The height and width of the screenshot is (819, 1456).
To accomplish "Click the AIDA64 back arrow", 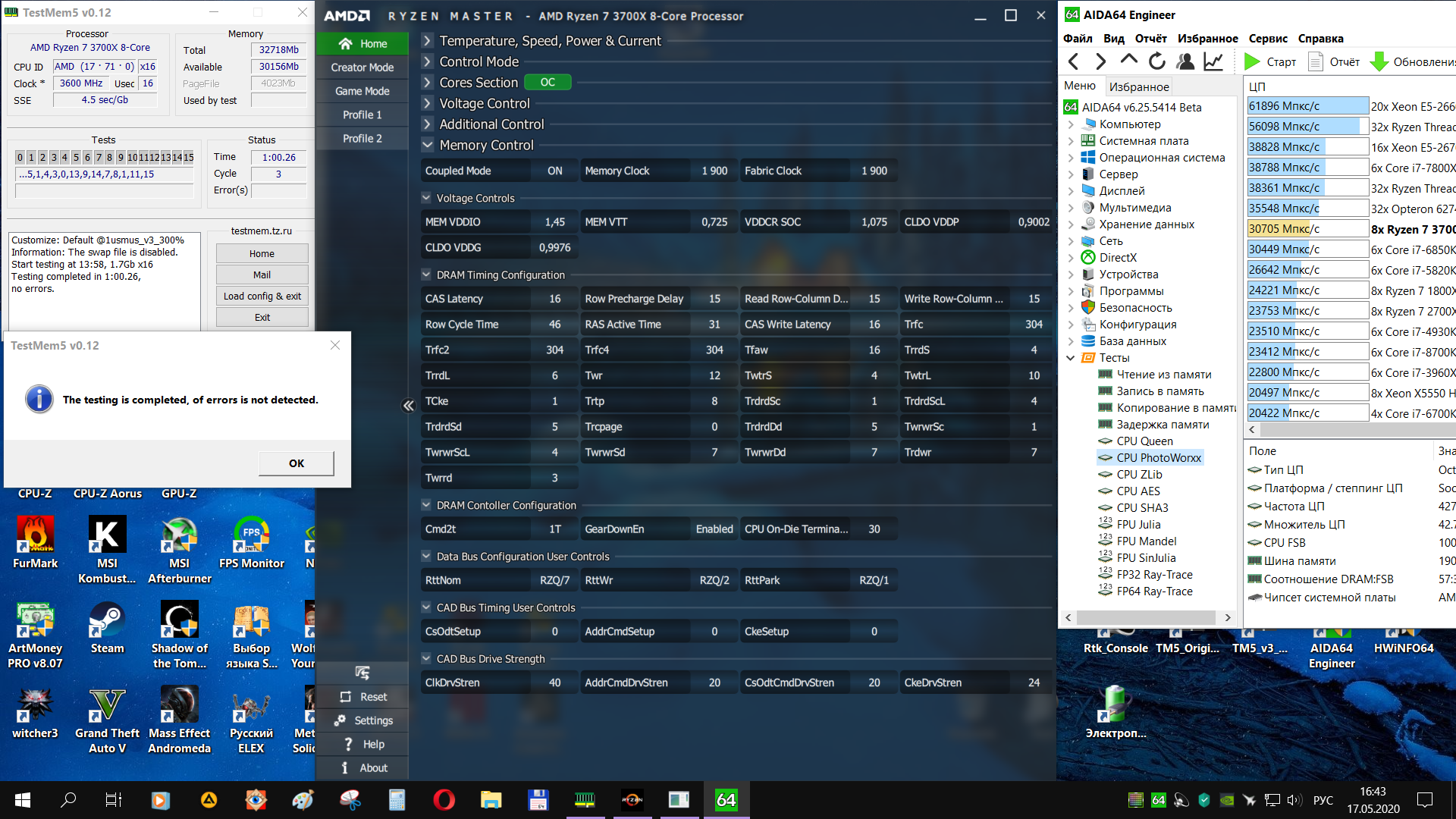I will click(x=1073, y=61).
